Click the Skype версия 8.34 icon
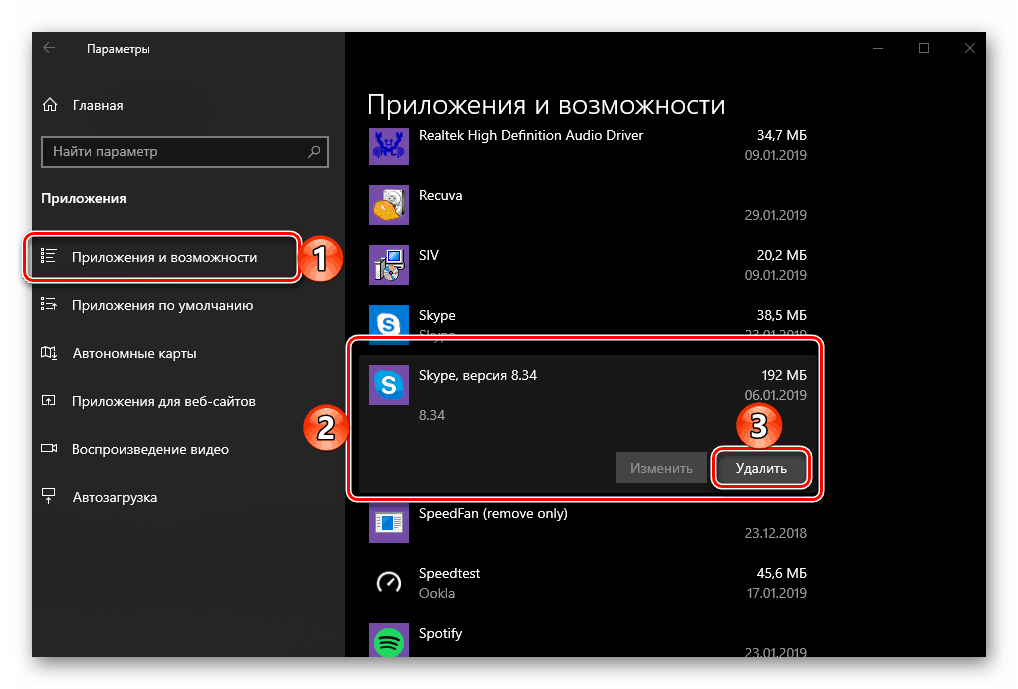Image resolution: width=1018 pixels, height=689 pixels. pyautogui.click(x=389, y=384)
